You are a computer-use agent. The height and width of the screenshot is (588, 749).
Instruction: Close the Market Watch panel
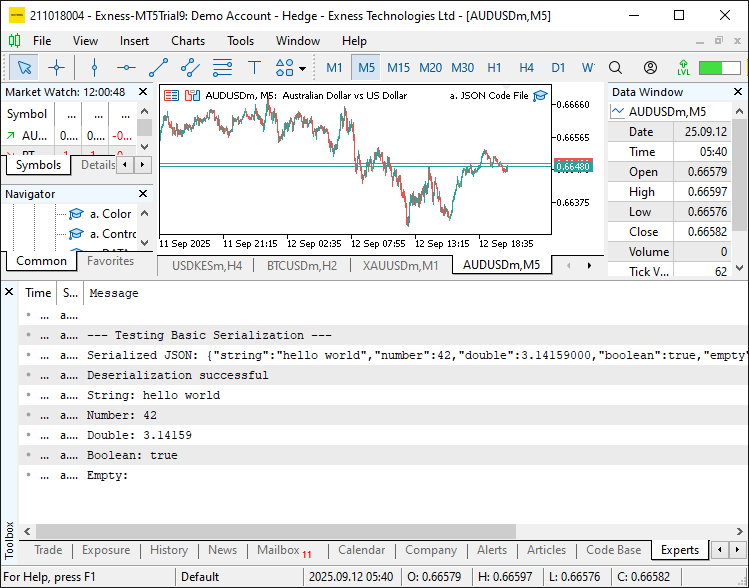pos(143,92)
